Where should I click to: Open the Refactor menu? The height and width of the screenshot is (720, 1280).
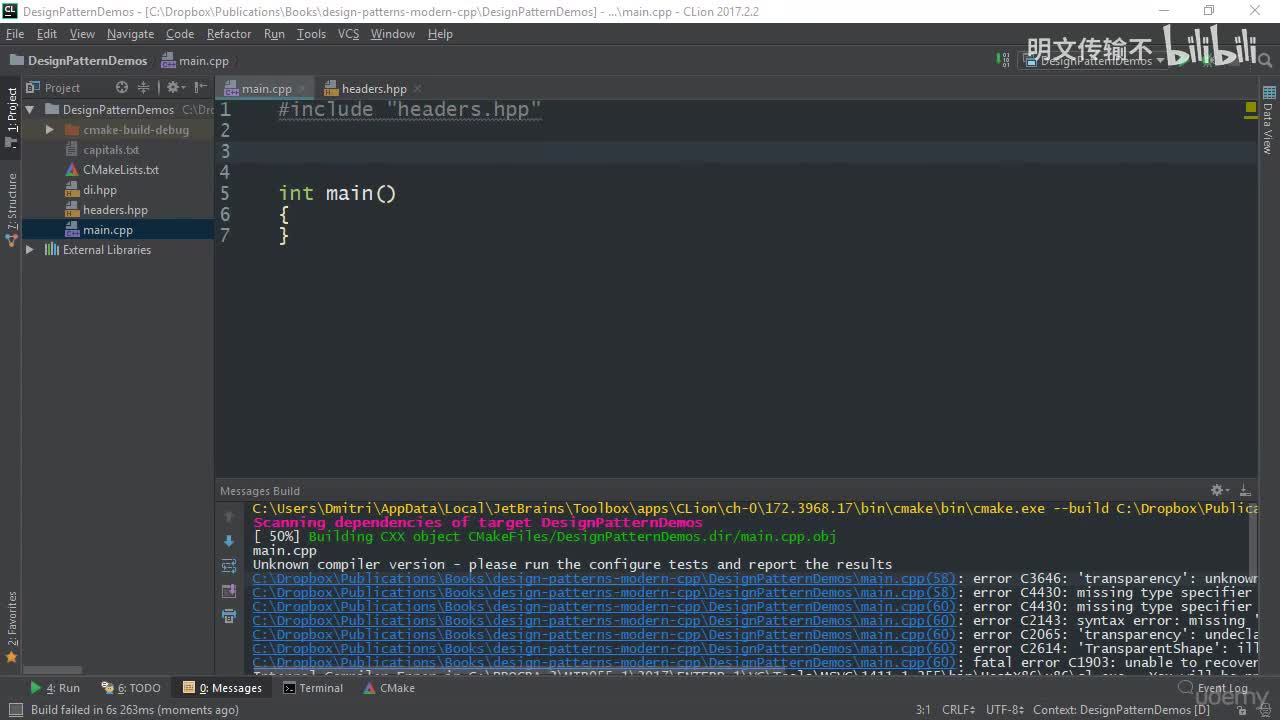pos(229,34)
